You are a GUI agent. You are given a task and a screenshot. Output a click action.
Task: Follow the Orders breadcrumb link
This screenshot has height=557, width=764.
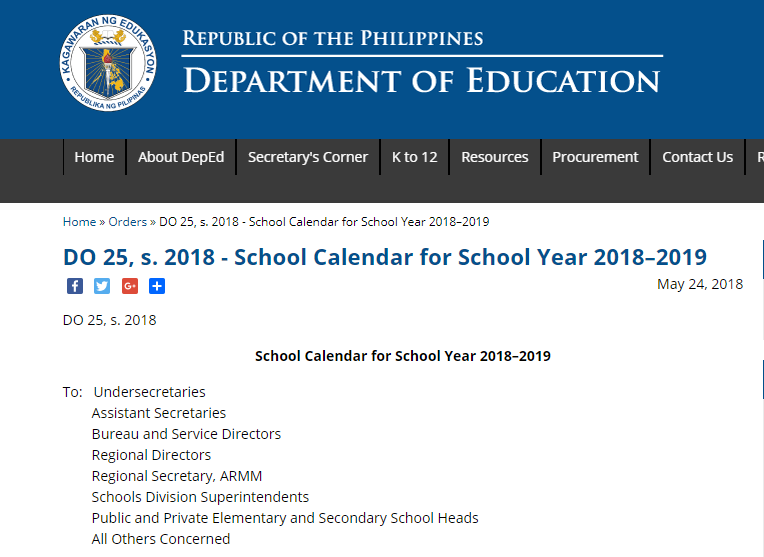pos(127,222)
